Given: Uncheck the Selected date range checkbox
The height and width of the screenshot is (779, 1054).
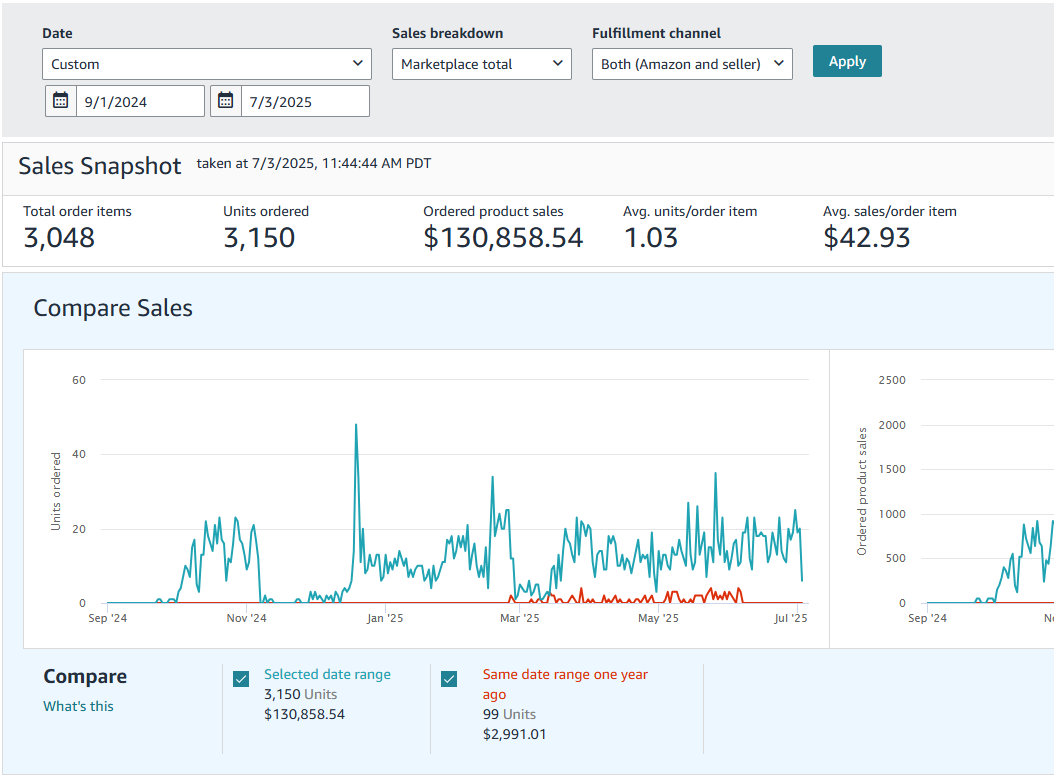Looking at the screenshot, I should (241, 678).
